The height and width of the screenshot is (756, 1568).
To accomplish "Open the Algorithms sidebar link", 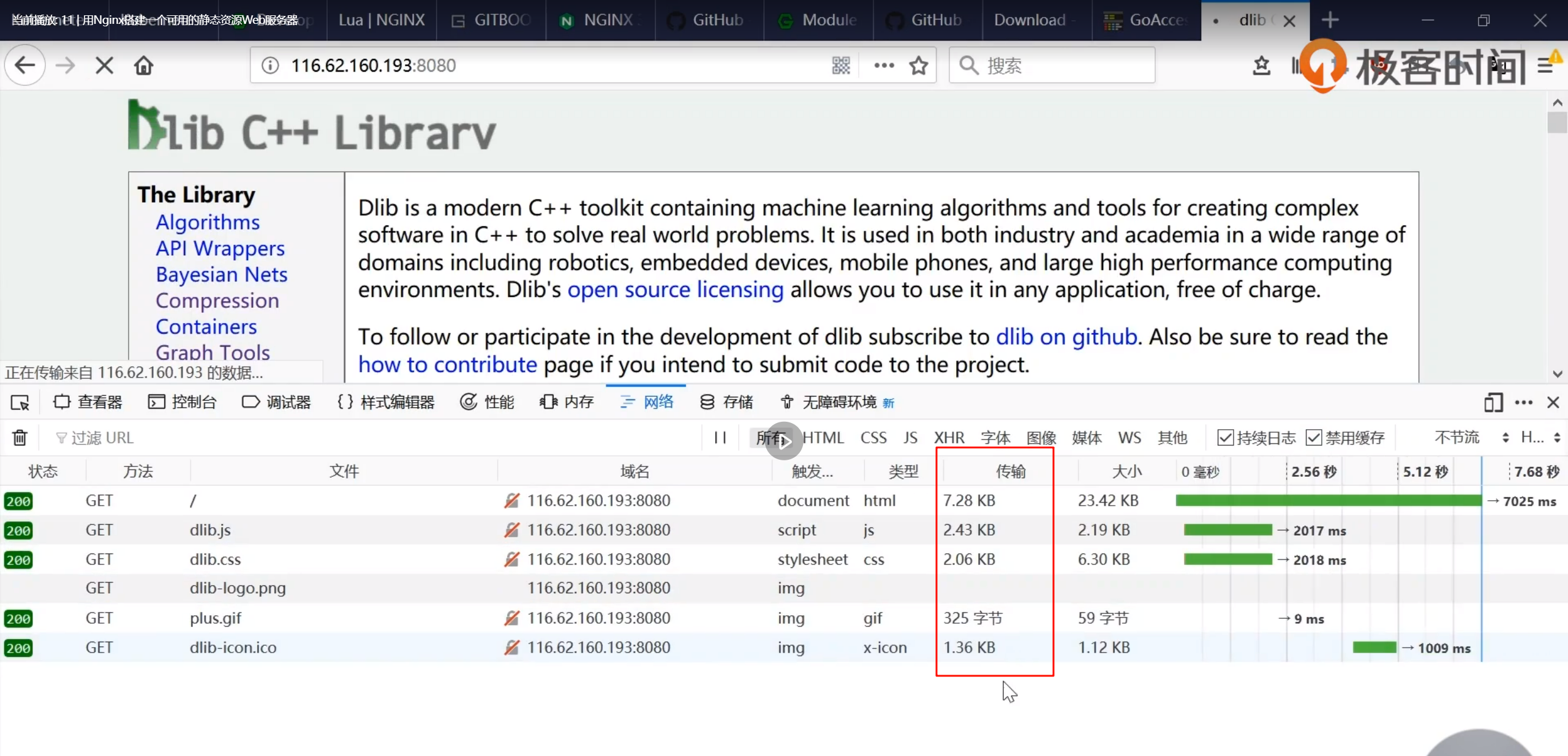I will coord(208,222).
